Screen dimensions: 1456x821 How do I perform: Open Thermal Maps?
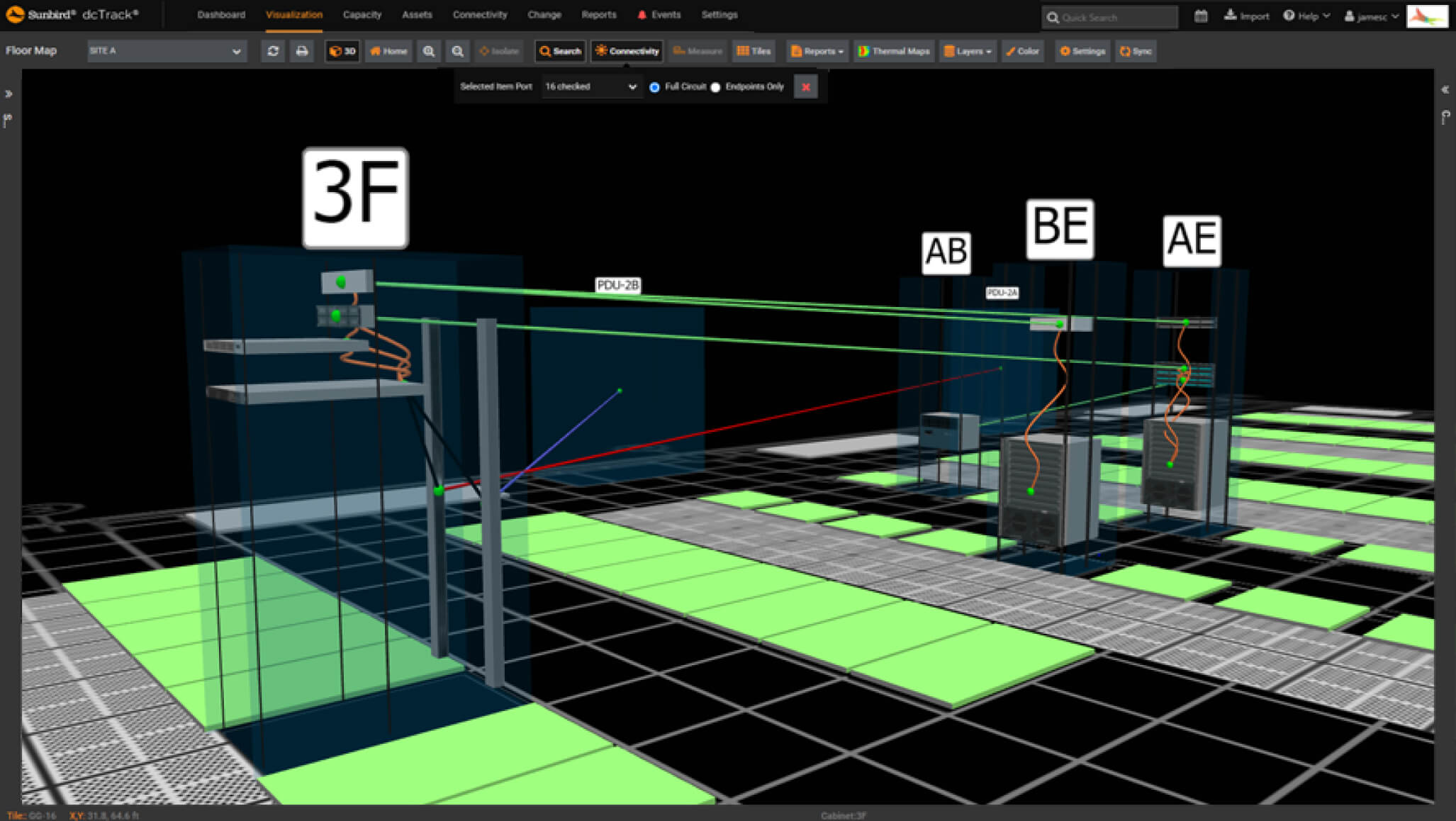(x=894, y=51)
